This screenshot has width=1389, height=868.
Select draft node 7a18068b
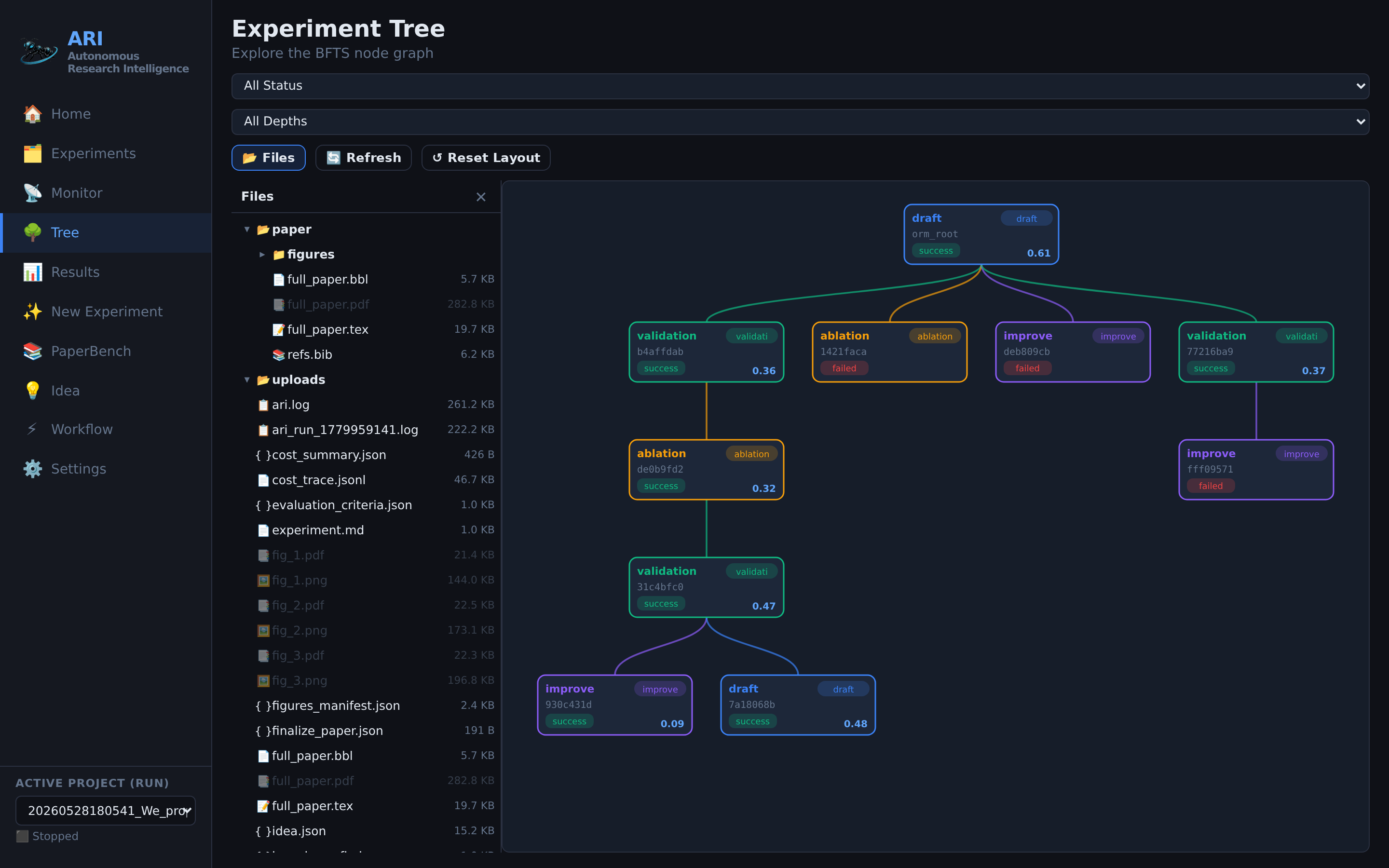(x=798, y=705)
